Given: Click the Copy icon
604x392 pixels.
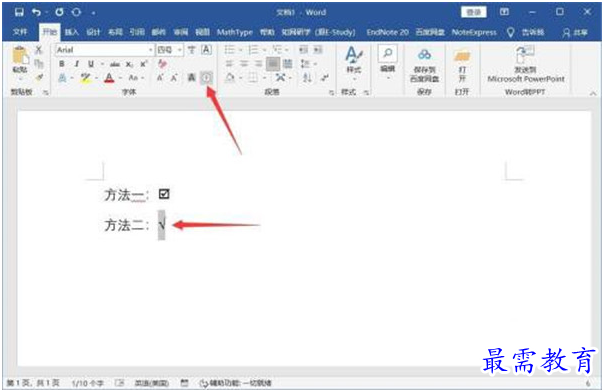Looking at the screenshot, I should [39, 64].
